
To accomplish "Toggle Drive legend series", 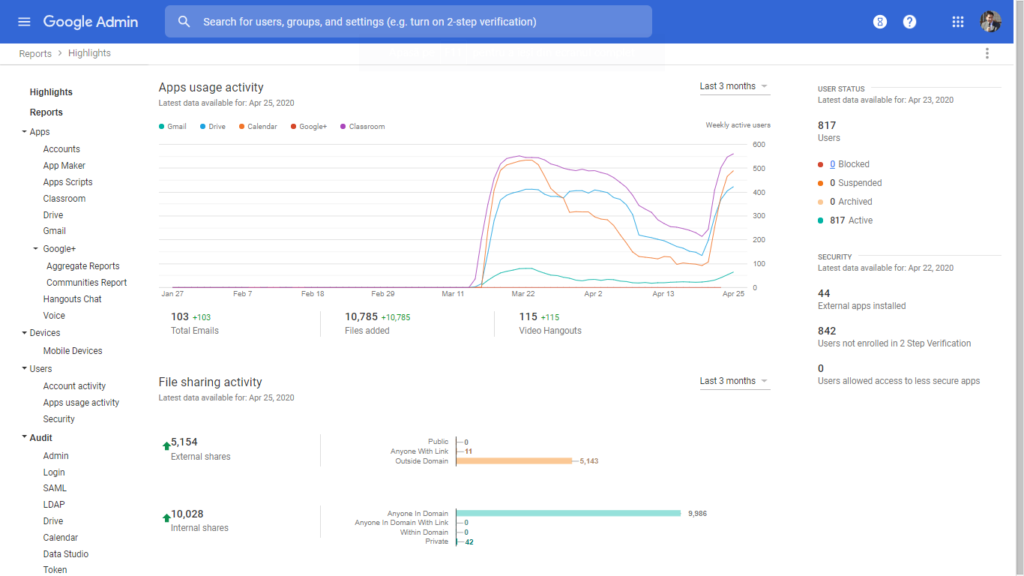I will click(x=213, y=127).
